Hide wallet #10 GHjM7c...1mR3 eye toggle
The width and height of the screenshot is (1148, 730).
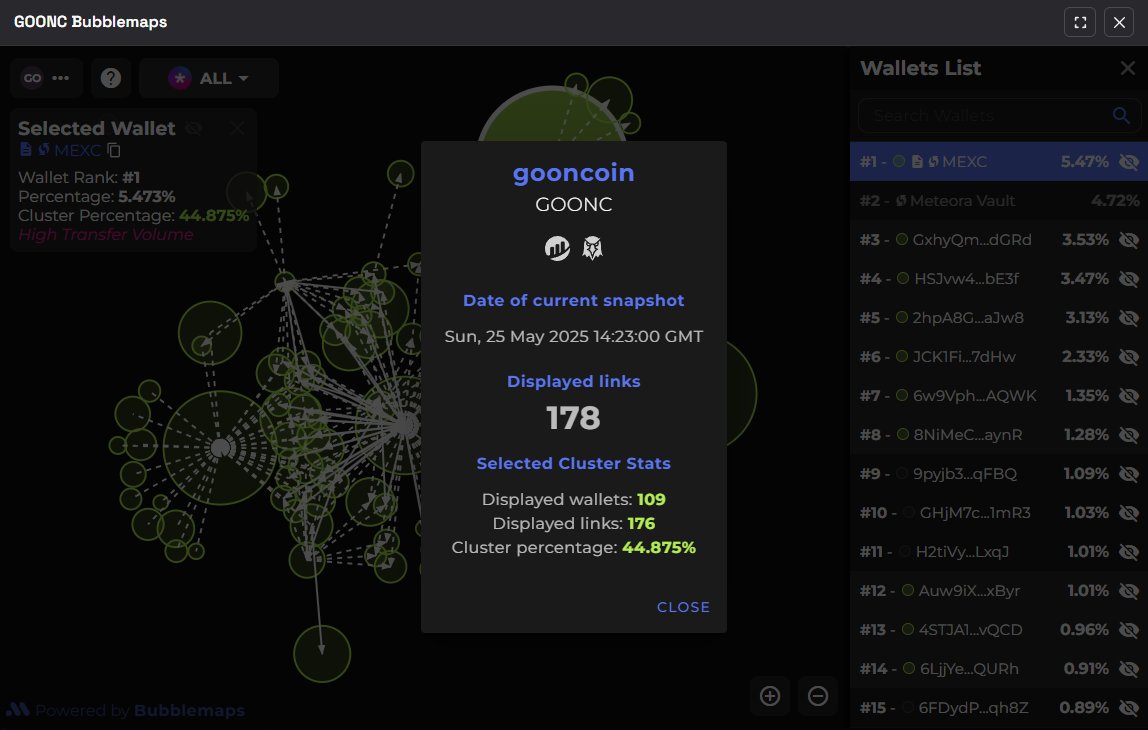tap(1129, 513)
